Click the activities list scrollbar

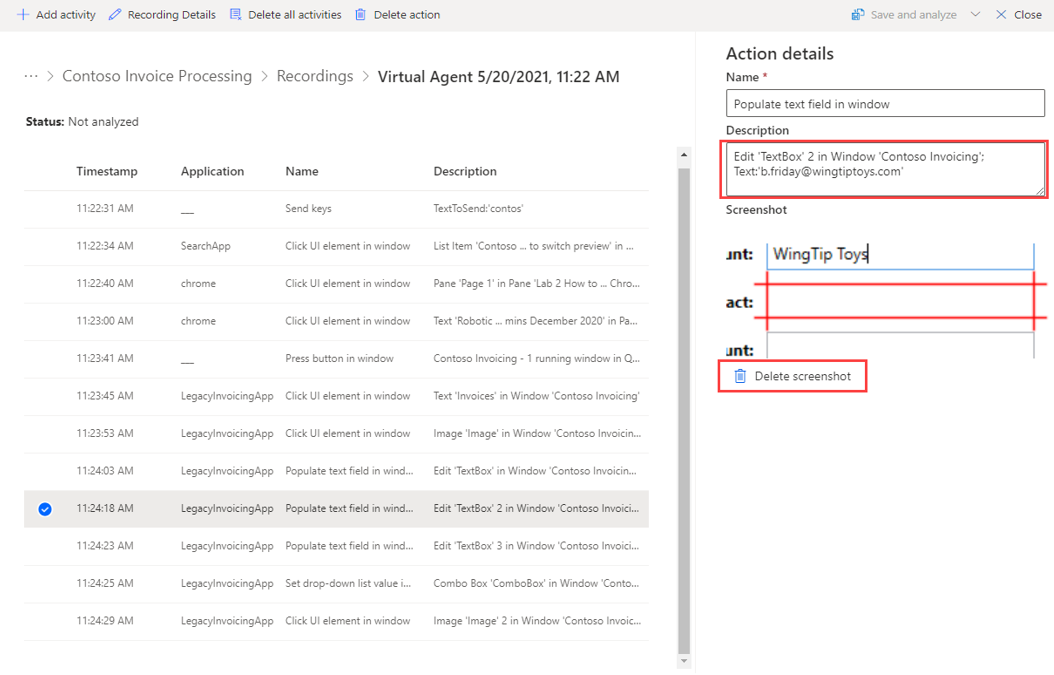(x=684, y=400)
